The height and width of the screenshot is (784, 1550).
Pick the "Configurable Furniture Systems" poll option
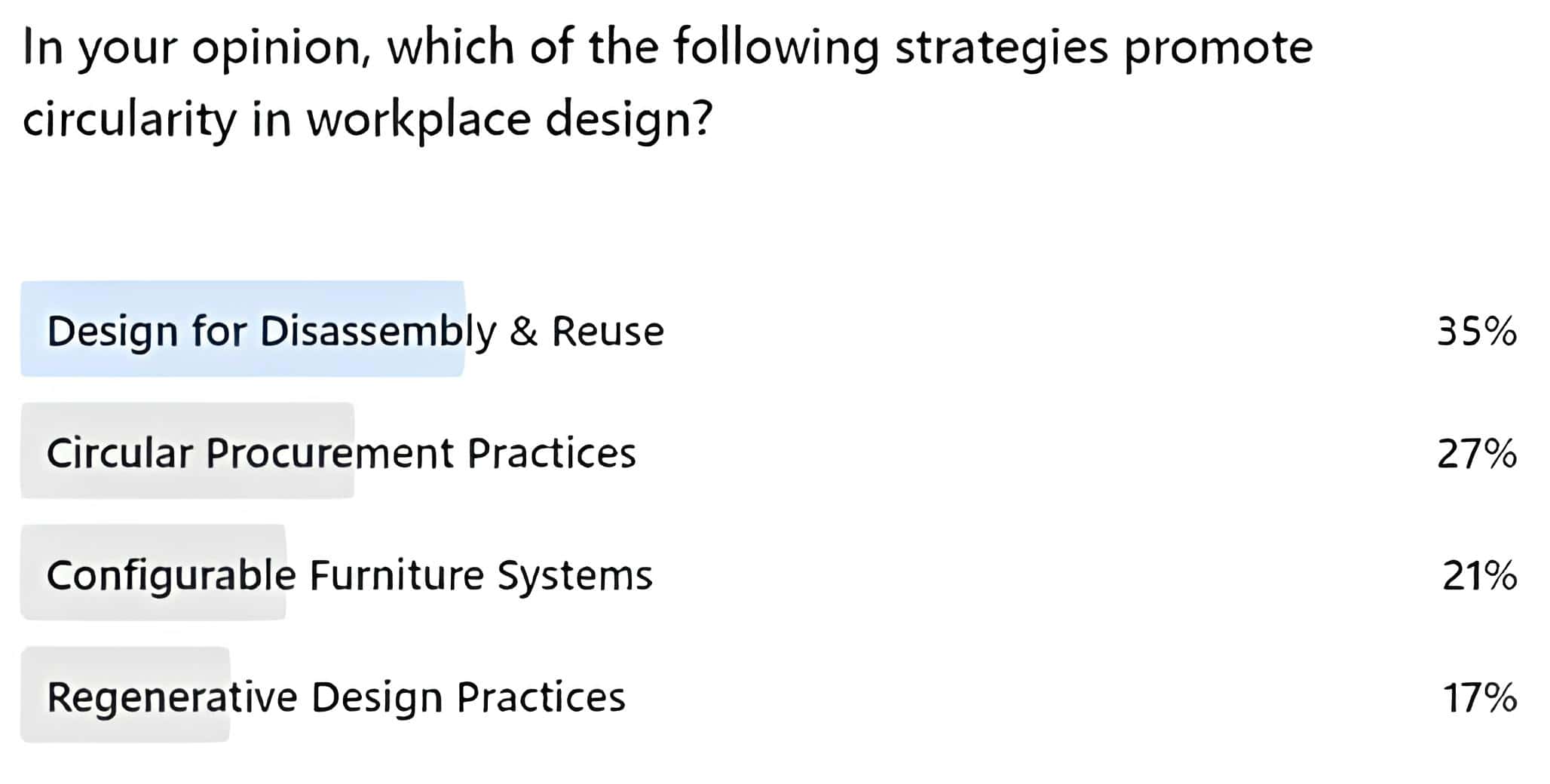(x=349, y=575)
